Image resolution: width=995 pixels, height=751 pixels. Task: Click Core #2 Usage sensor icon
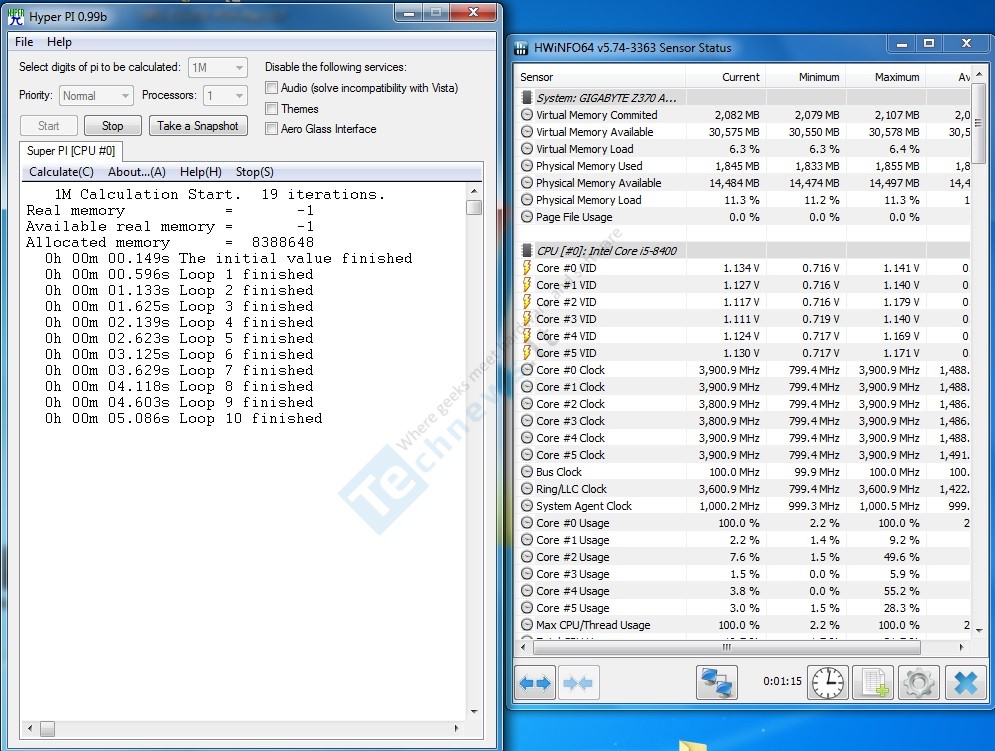coord(527,557)
